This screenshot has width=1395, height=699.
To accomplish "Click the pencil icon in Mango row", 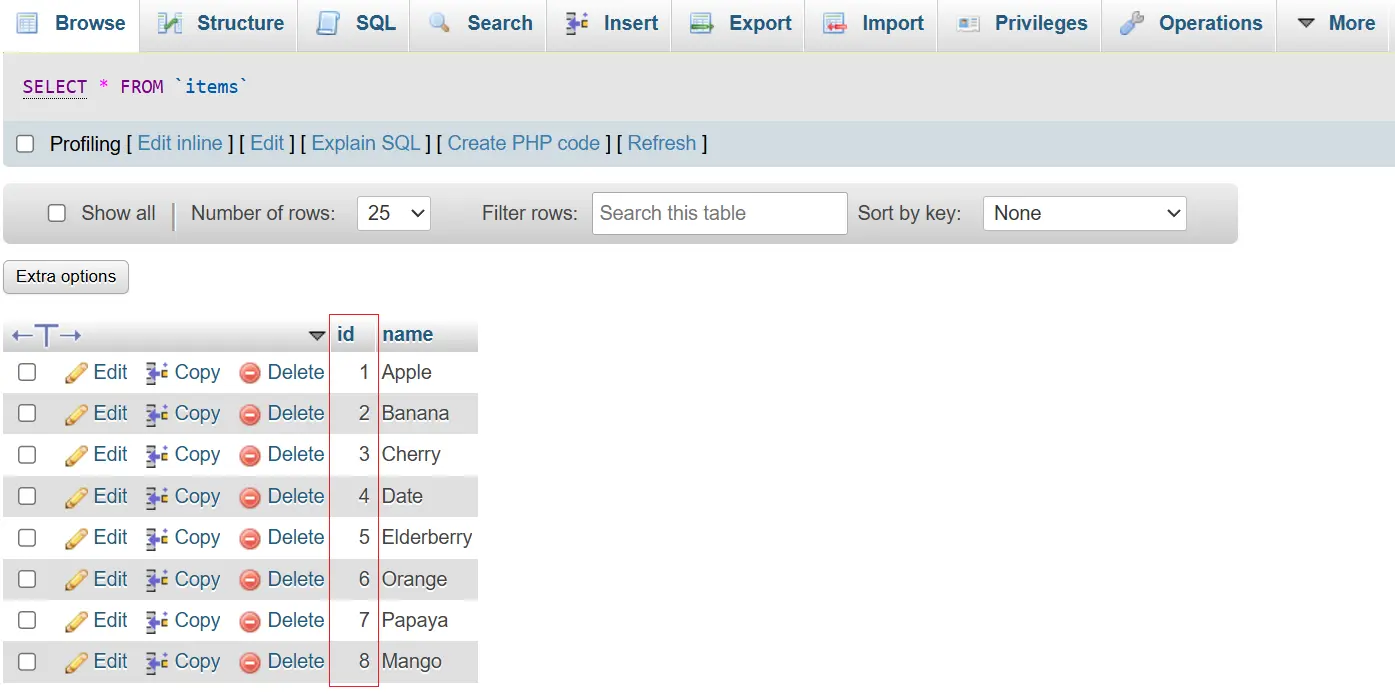I will [x=76, y=662].
